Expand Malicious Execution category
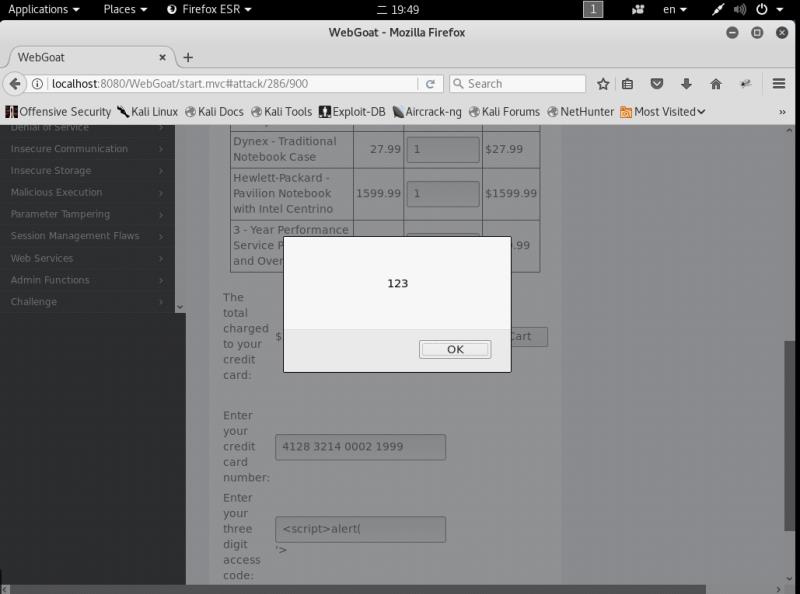This screenshot has width=800, height=594. 87,192
